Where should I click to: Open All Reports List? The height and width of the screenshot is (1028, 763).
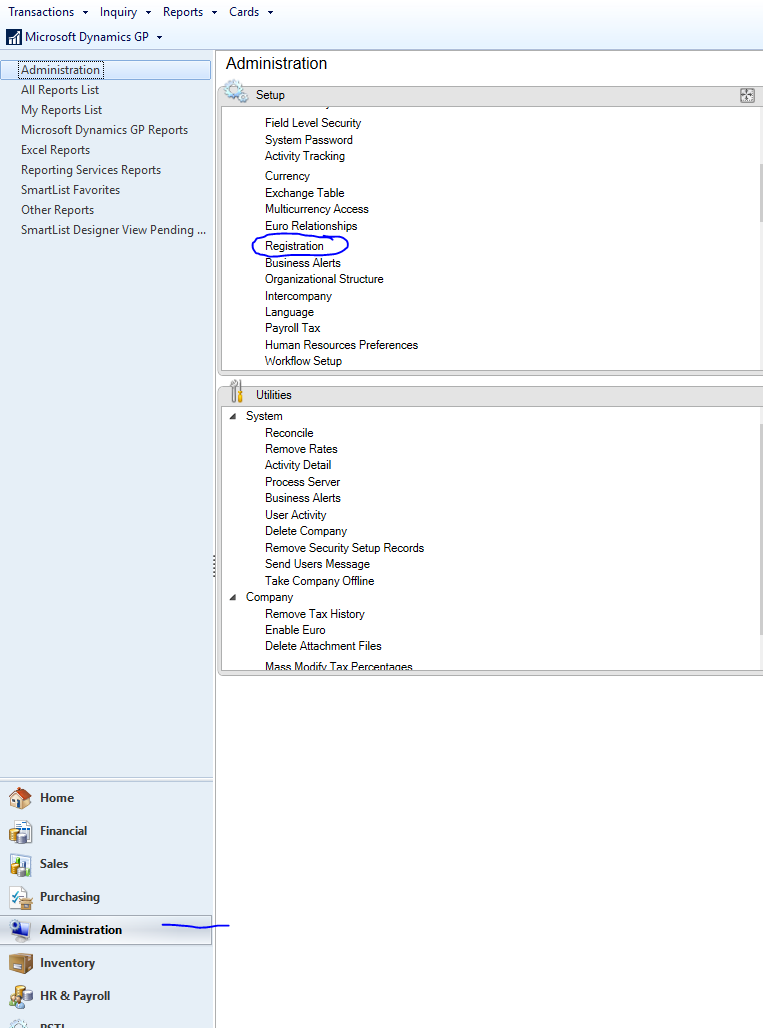pyautogui.click(x=60, y=90)
